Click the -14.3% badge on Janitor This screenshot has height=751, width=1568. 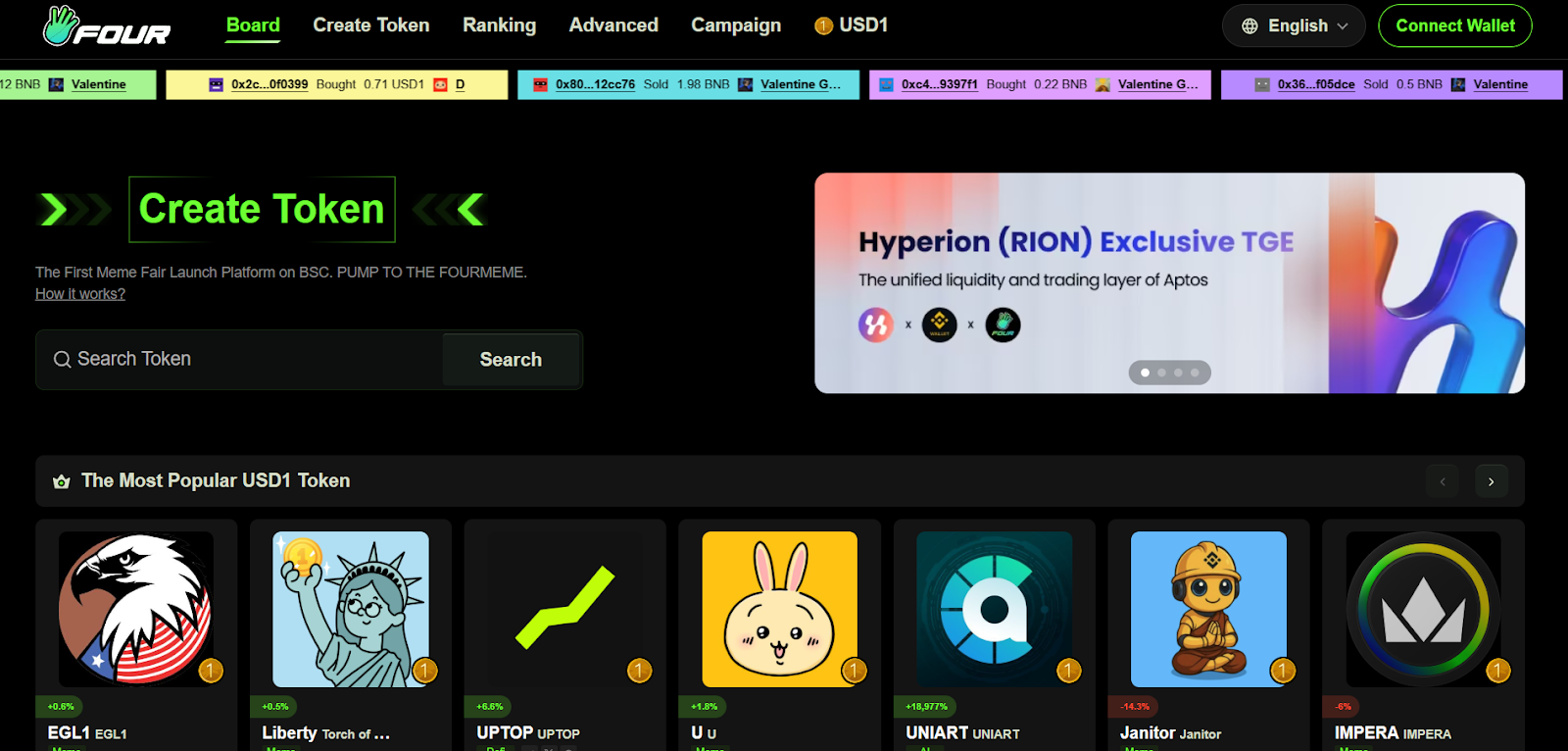[x=1135, y=706]
